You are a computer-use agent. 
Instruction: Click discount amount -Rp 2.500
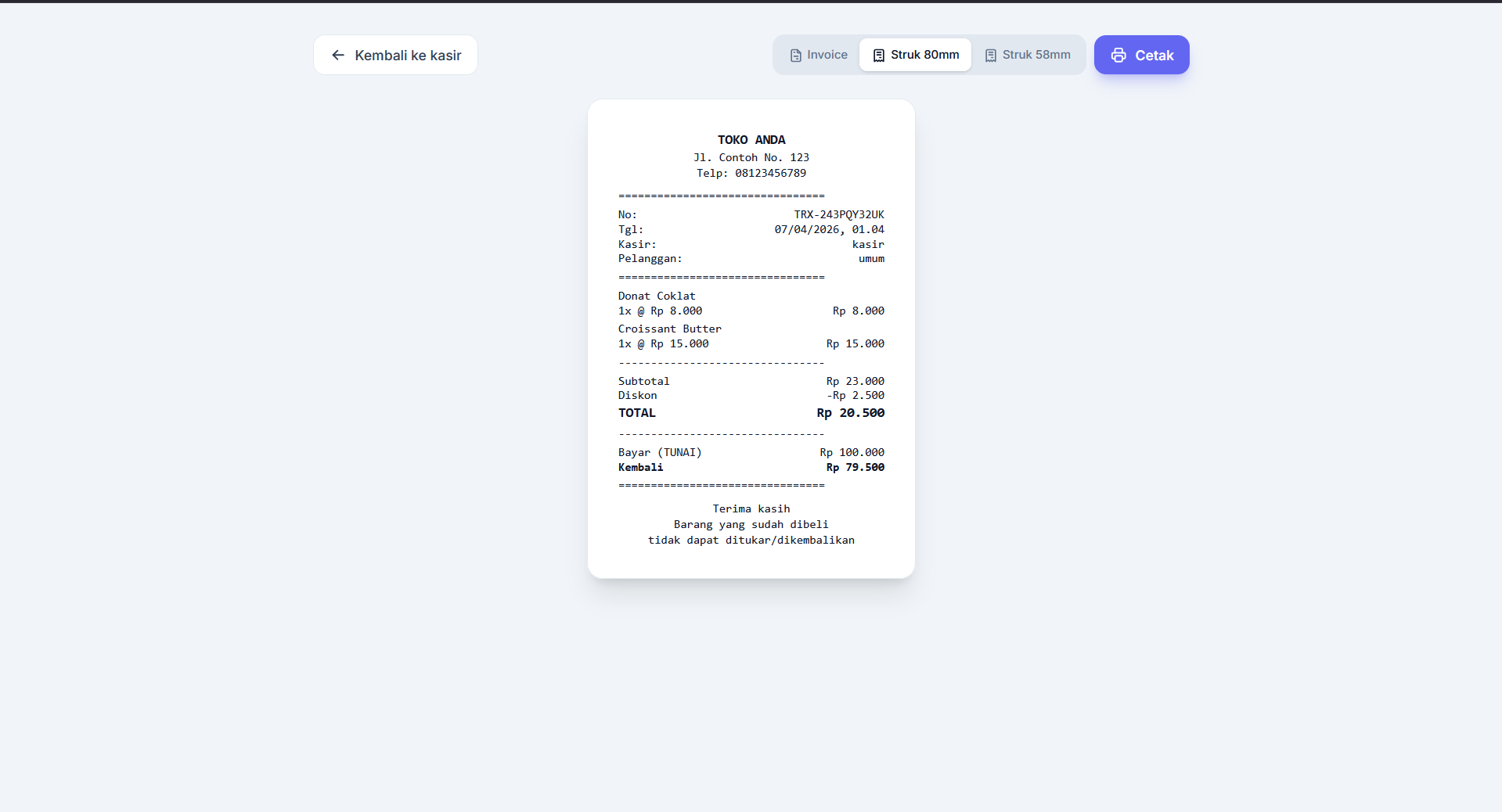[855, 395]
